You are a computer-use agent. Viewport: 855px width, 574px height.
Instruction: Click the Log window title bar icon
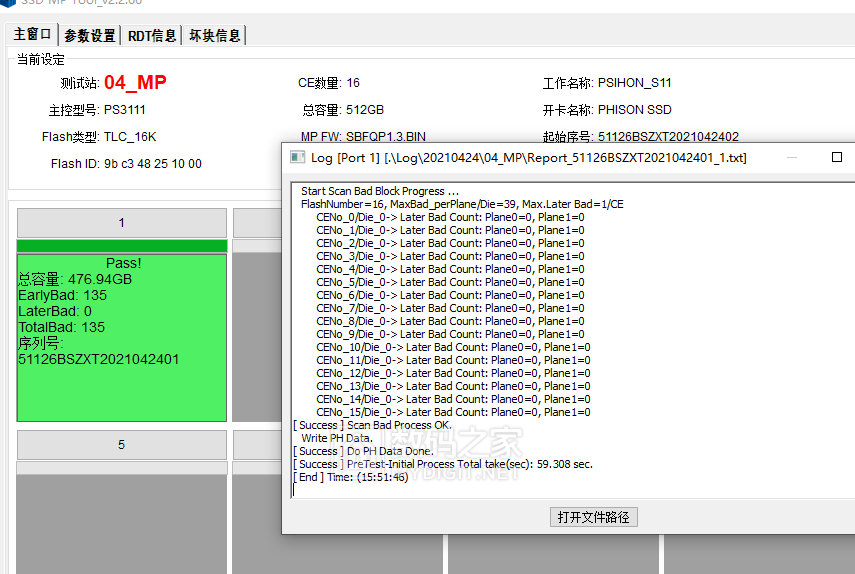click(x=297, y=158)
